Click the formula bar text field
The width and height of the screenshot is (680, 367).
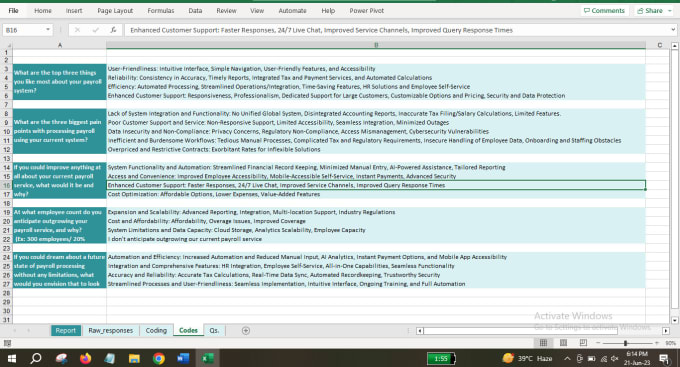tap(396, 30)
